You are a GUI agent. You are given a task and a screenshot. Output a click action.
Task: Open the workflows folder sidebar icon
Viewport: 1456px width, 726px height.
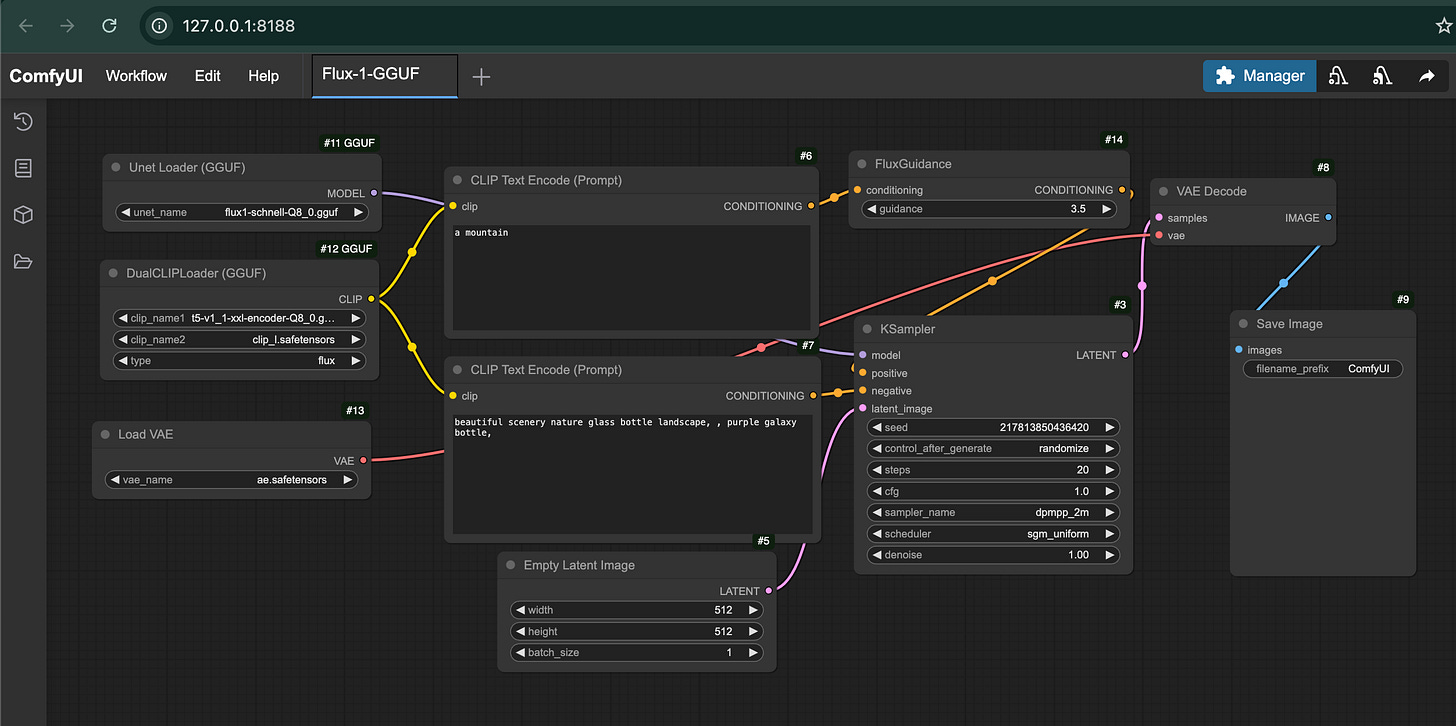(x=23, y=262)
